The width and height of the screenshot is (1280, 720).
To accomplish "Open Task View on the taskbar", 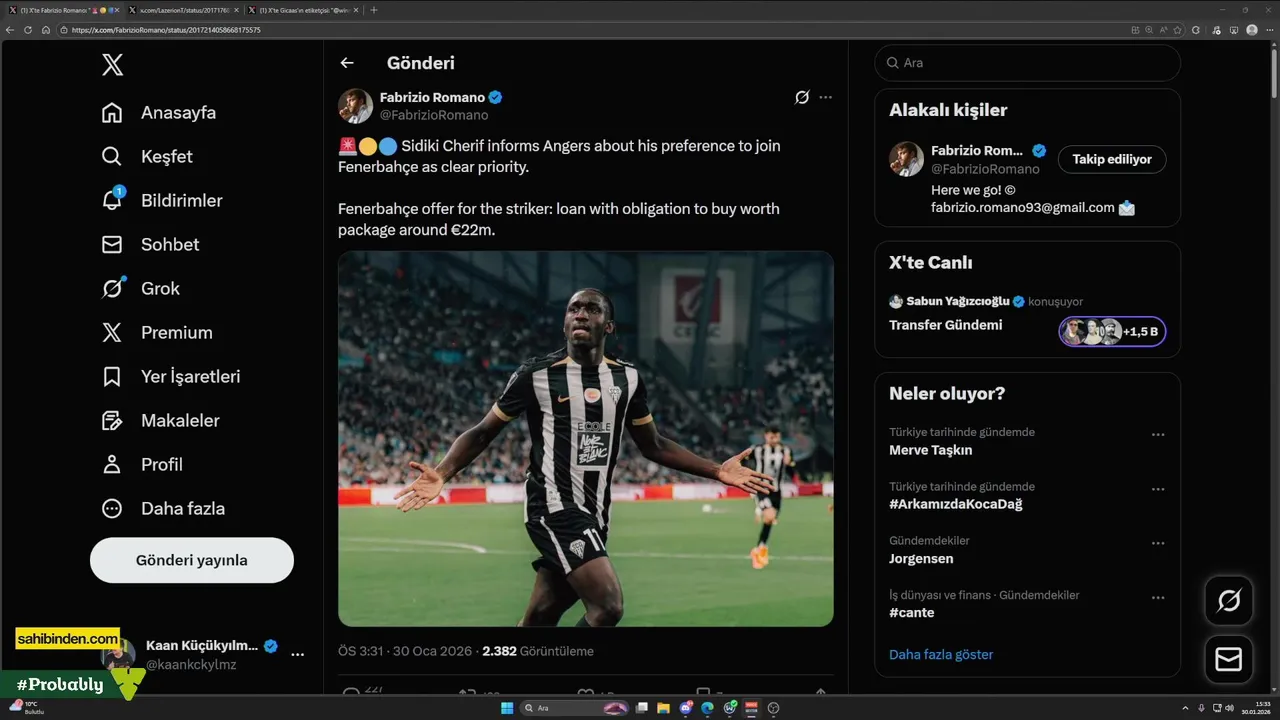I will click(x=642, y=708).
